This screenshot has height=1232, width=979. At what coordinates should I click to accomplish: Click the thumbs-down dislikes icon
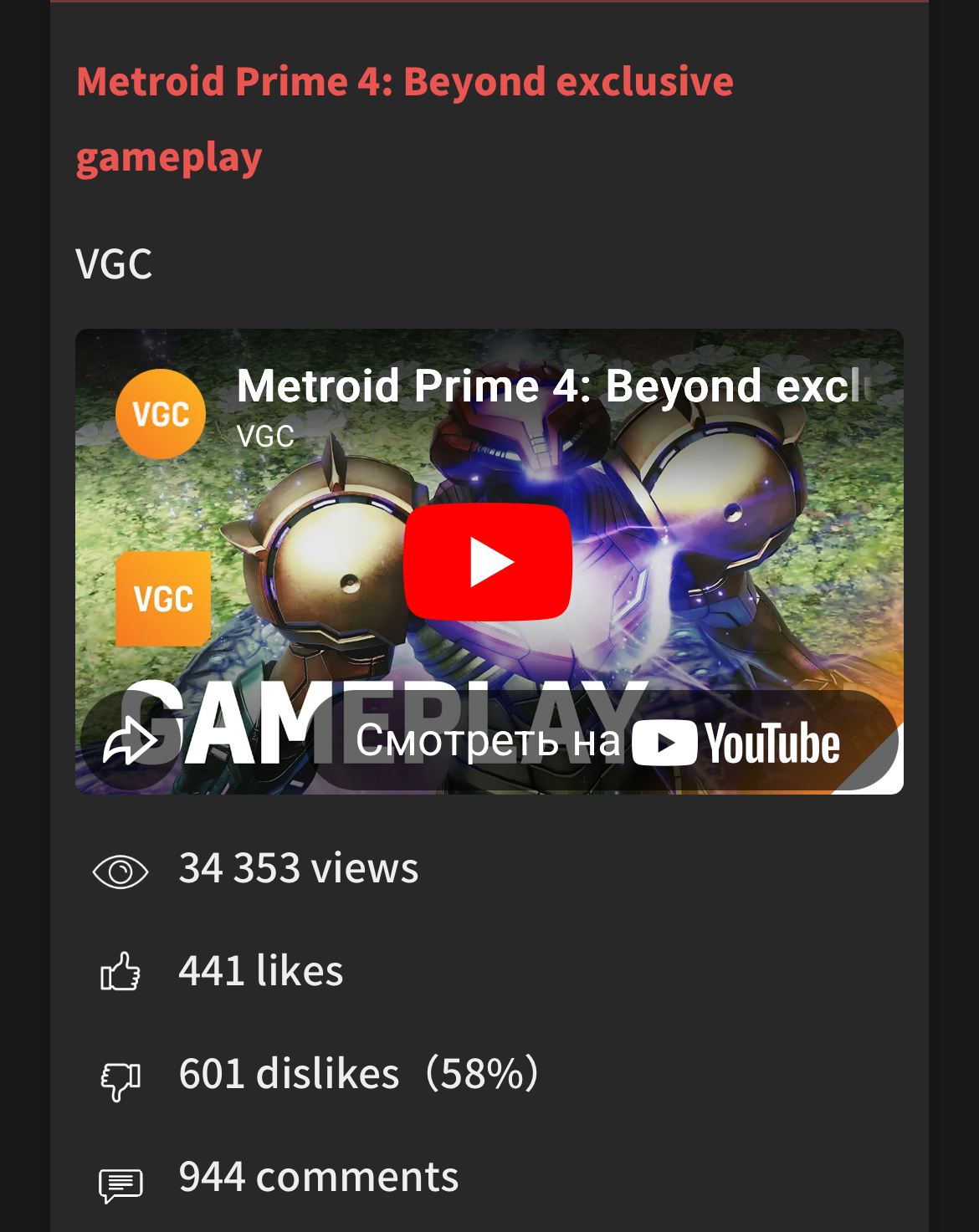coord(120,1080)
